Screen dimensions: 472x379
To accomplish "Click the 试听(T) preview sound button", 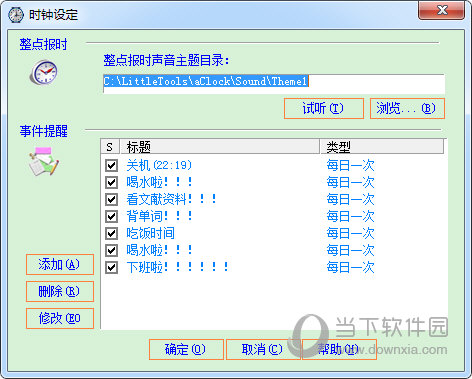I will pyautogui.click(x=324, y=108).
